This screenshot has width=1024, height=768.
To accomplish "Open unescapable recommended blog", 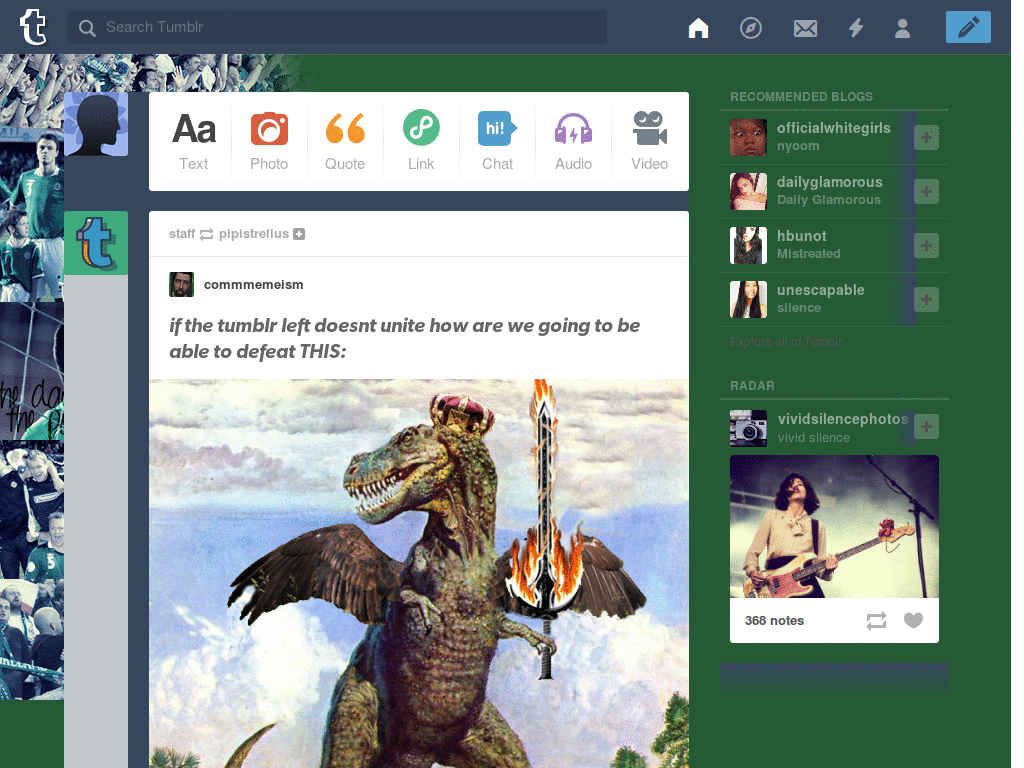I will pyautogui.click(x=820, y=290).
